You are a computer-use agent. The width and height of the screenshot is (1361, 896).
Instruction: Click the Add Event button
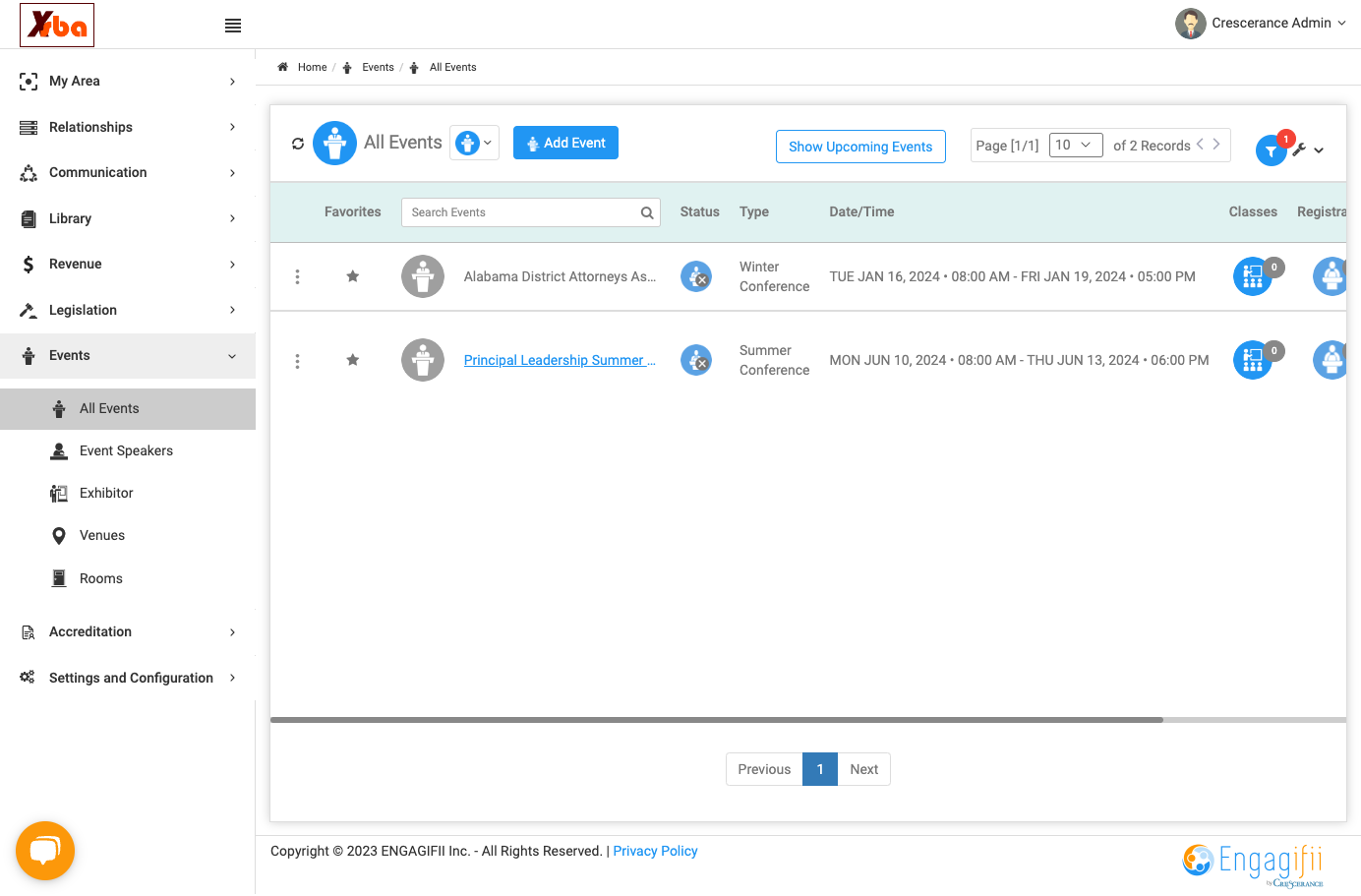565,144
